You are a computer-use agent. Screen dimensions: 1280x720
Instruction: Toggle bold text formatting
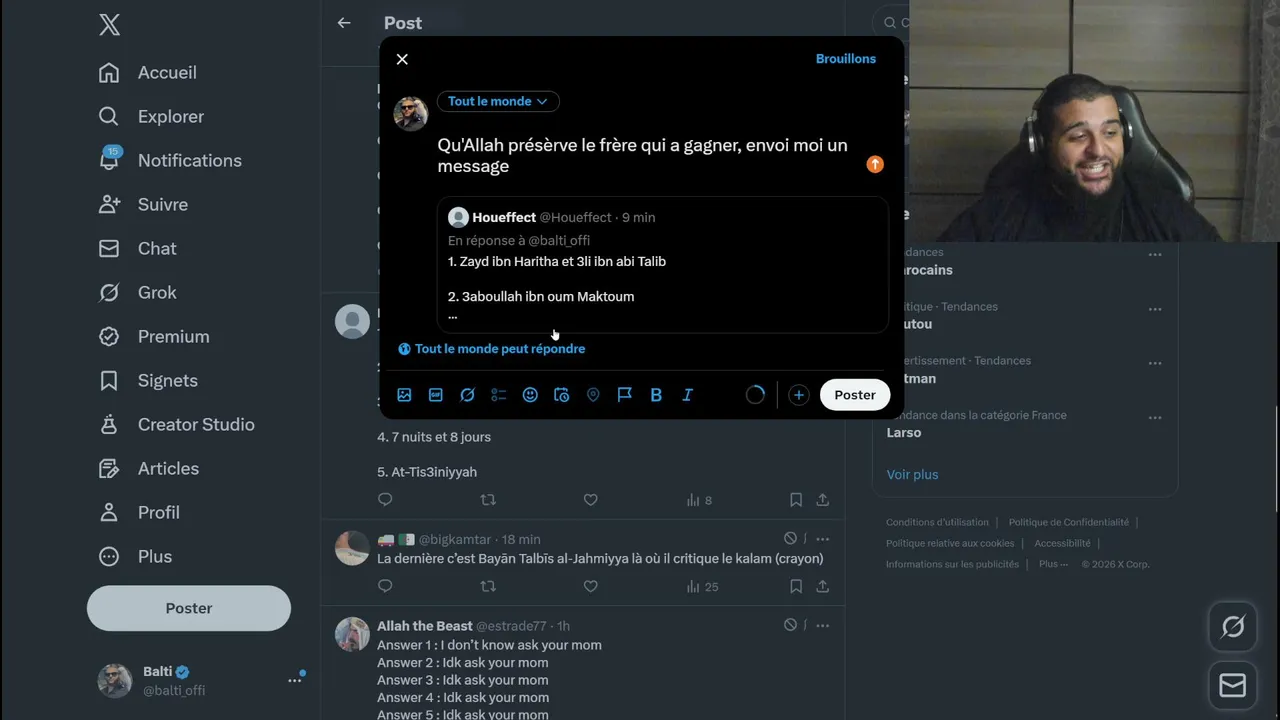point(656,395)
